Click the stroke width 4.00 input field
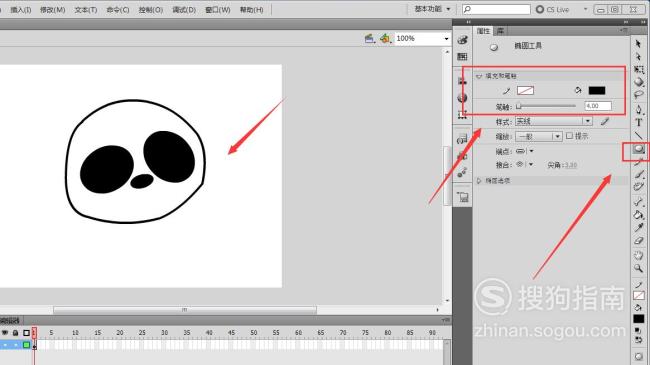Image resolution: width=650 pixels, height=365 pixels. [598, 106]
